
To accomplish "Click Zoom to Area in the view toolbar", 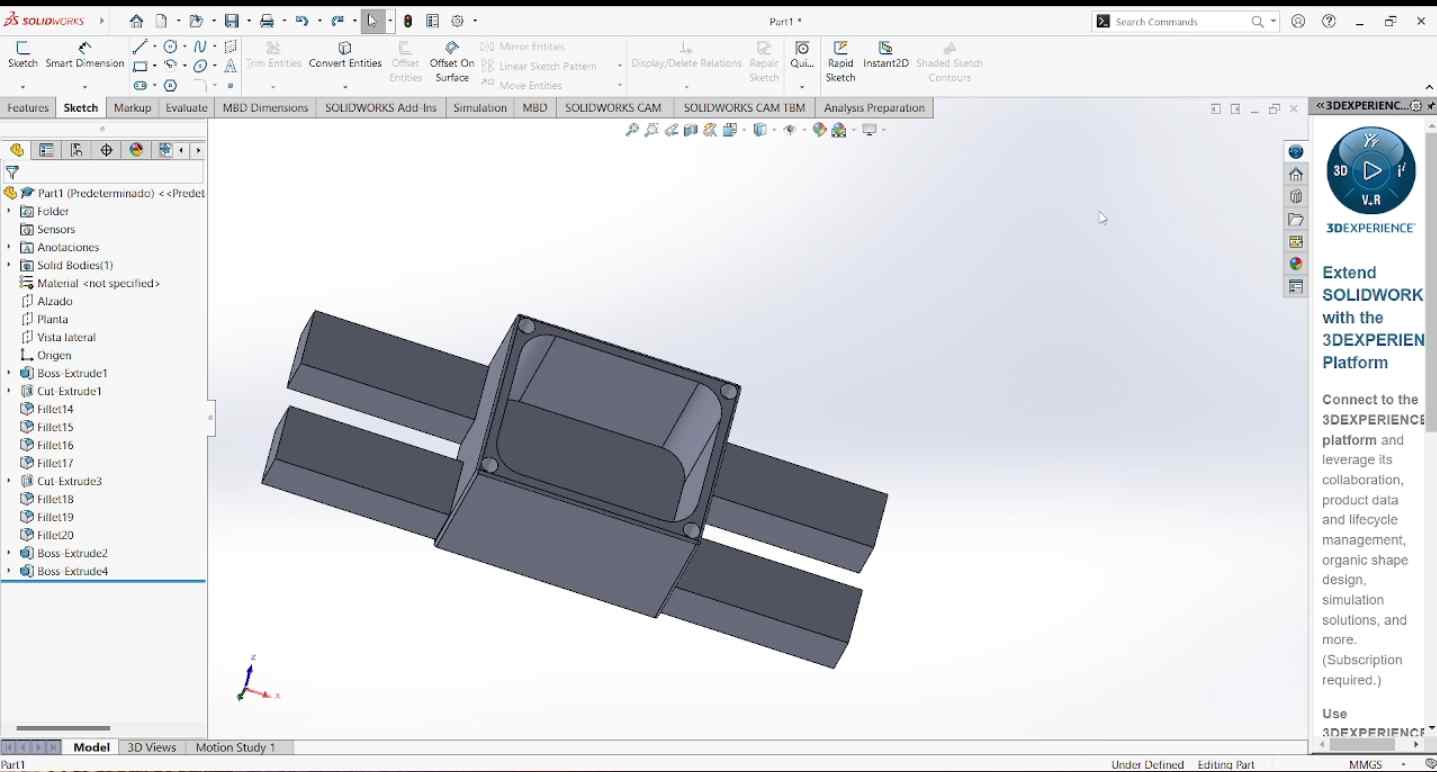I will pyautogui.click(x=652, y=130).
